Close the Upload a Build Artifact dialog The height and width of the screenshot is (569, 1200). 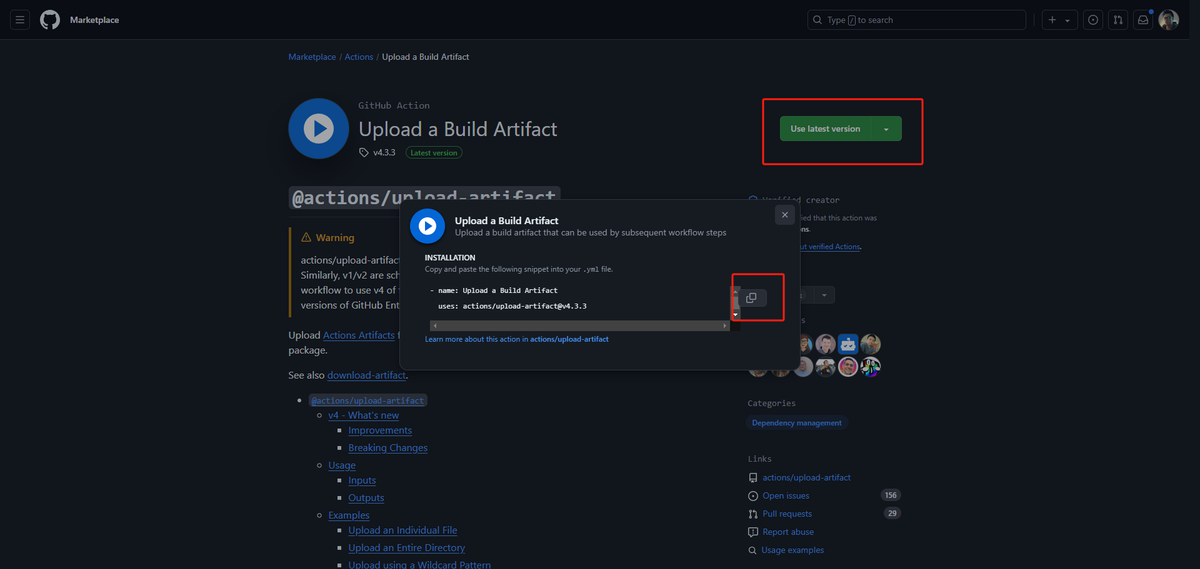(785, 215)
